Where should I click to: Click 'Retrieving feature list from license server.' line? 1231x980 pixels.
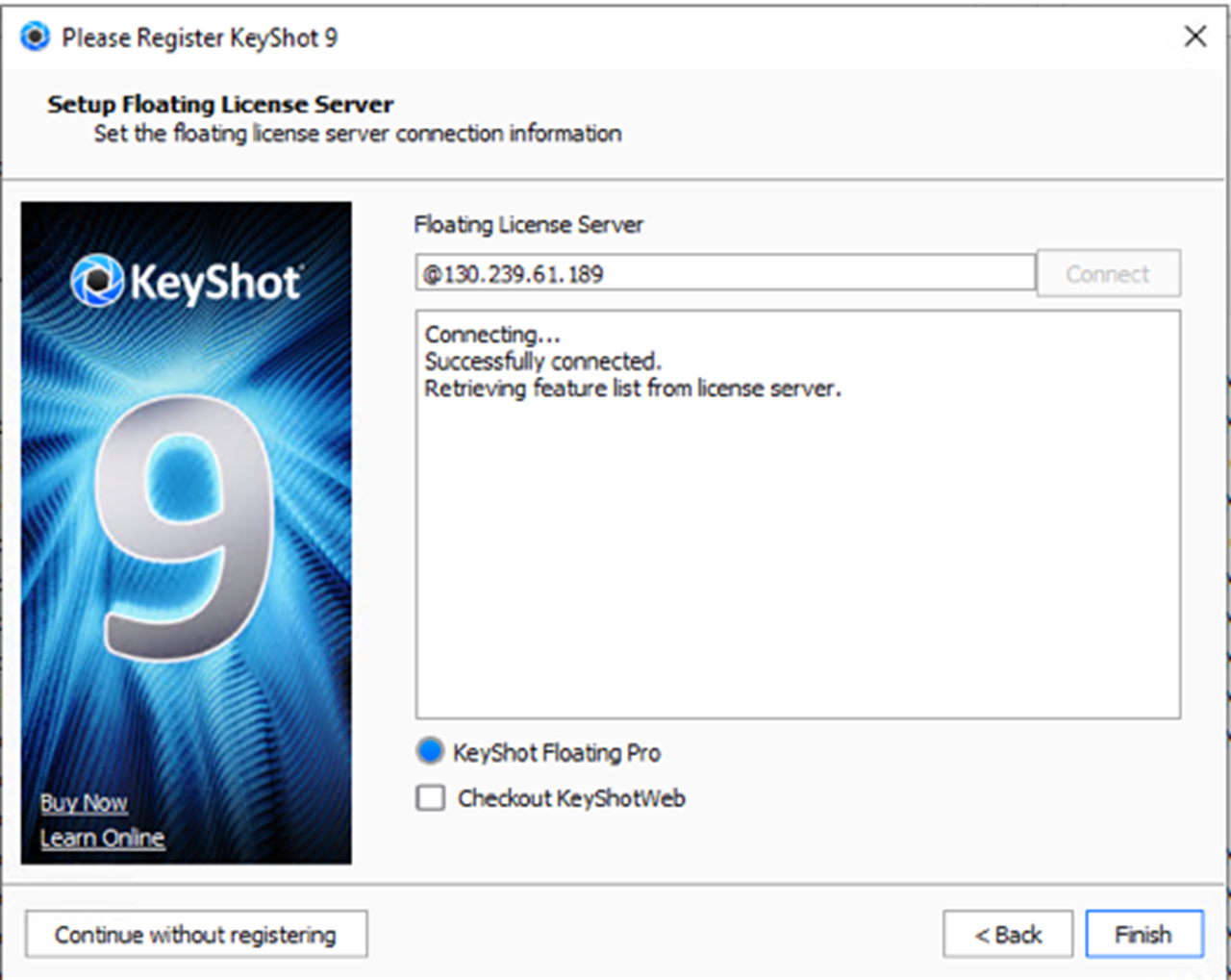point(633,389)
